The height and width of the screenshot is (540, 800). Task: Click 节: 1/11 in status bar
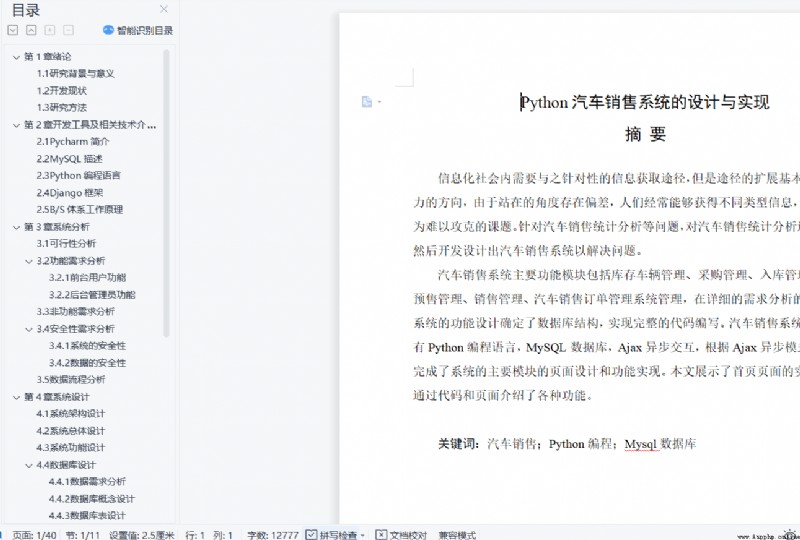click(83, 535)
